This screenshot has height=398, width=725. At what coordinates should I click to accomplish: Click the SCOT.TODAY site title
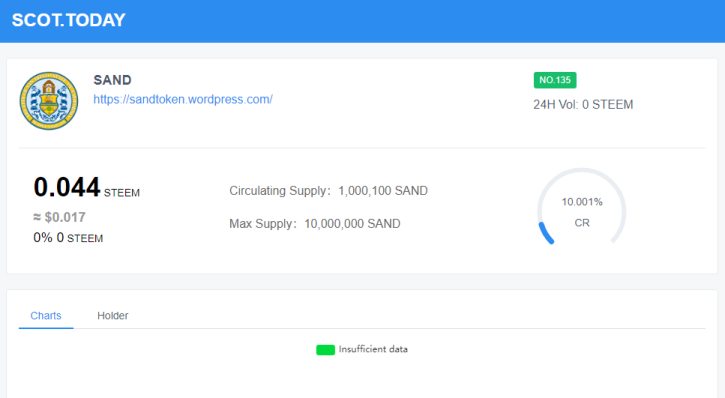[x=68, y=20]
